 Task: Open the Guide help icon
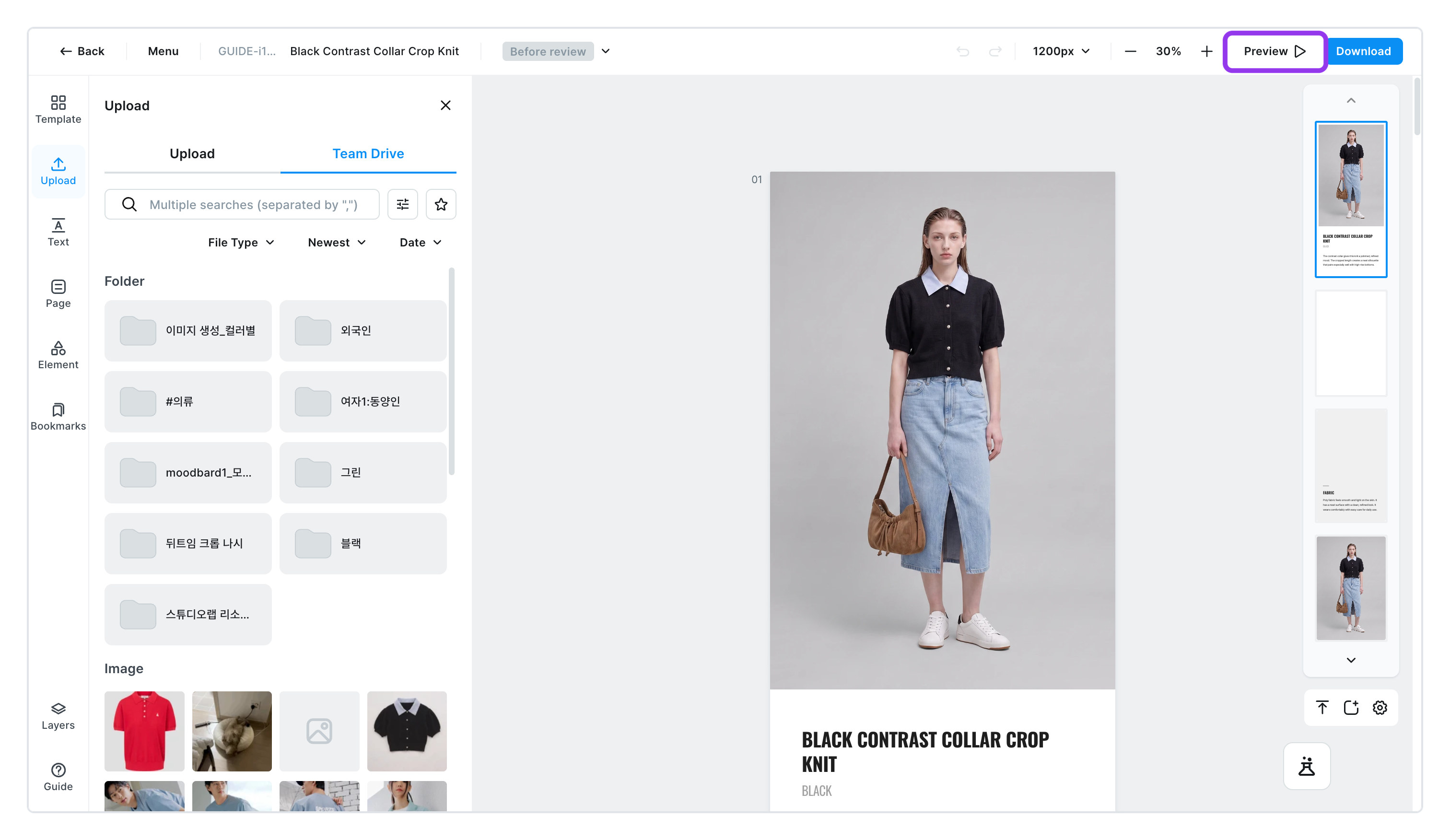click(x=58, y=777)
